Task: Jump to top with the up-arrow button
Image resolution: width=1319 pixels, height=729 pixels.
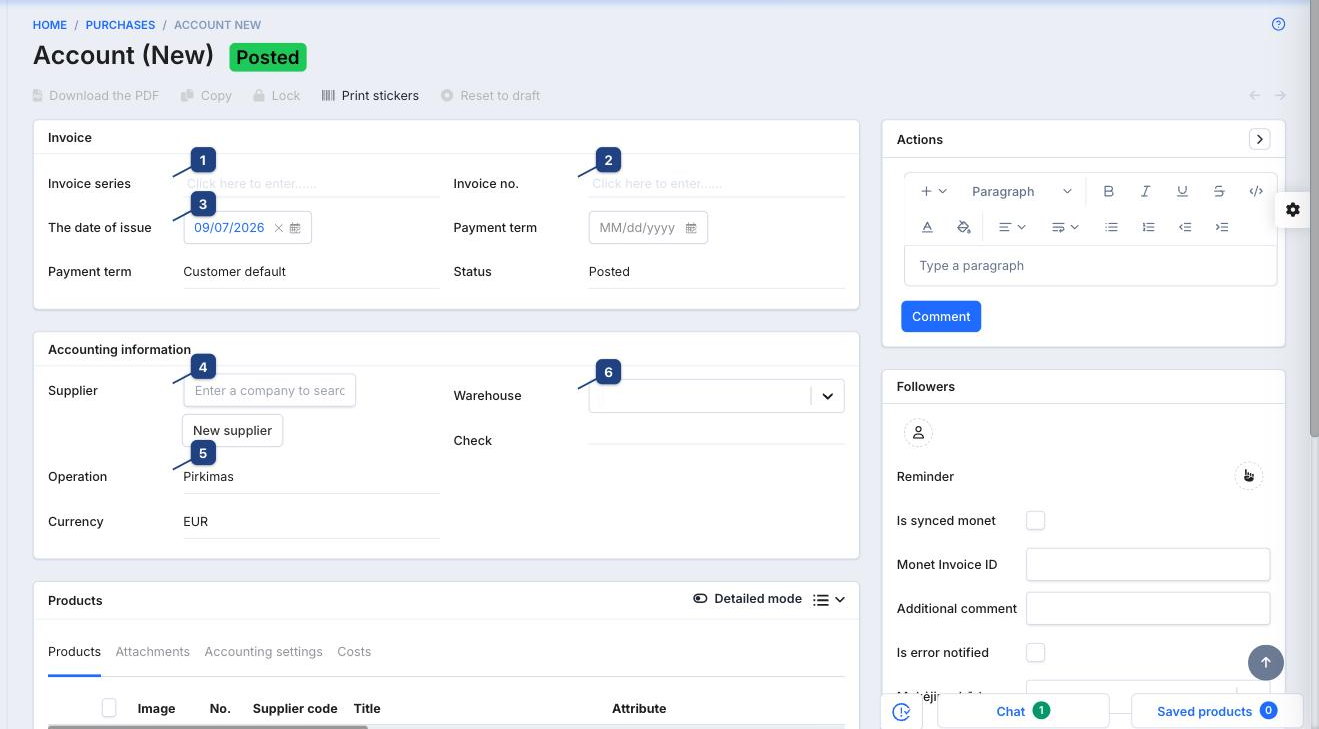Action: (x=1266, y=662)
